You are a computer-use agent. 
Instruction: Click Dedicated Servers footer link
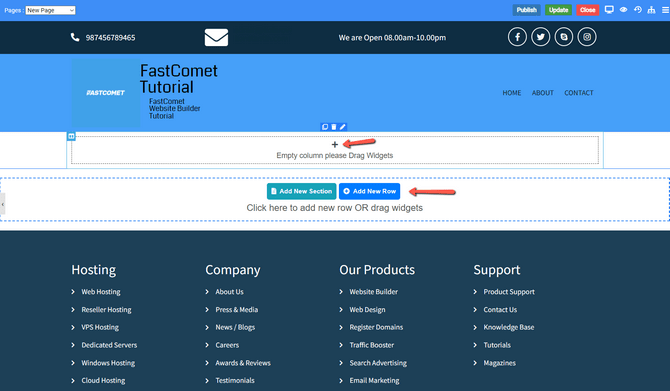pos(109,345)
